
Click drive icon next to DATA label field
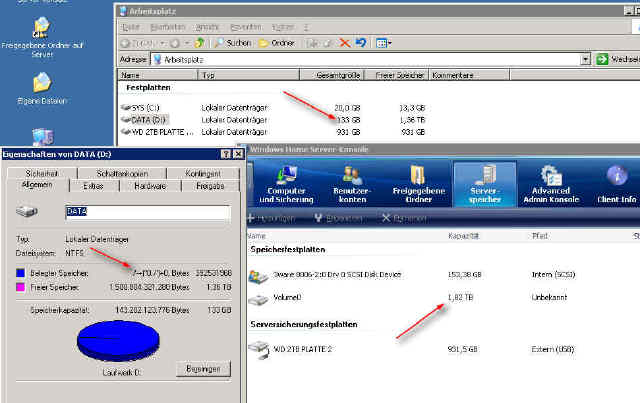point(27,212)
